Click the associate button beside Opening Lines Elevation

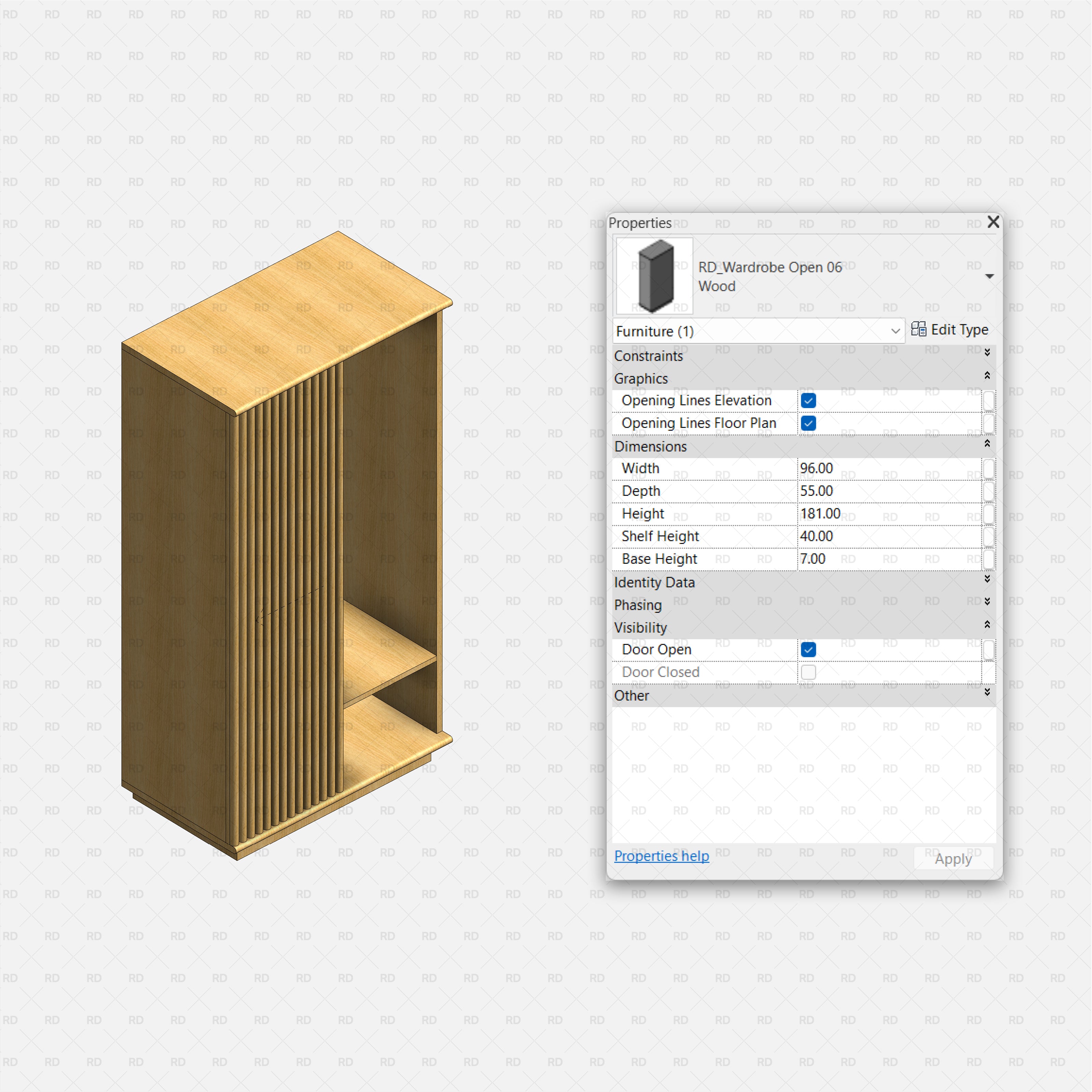point(989,401)
